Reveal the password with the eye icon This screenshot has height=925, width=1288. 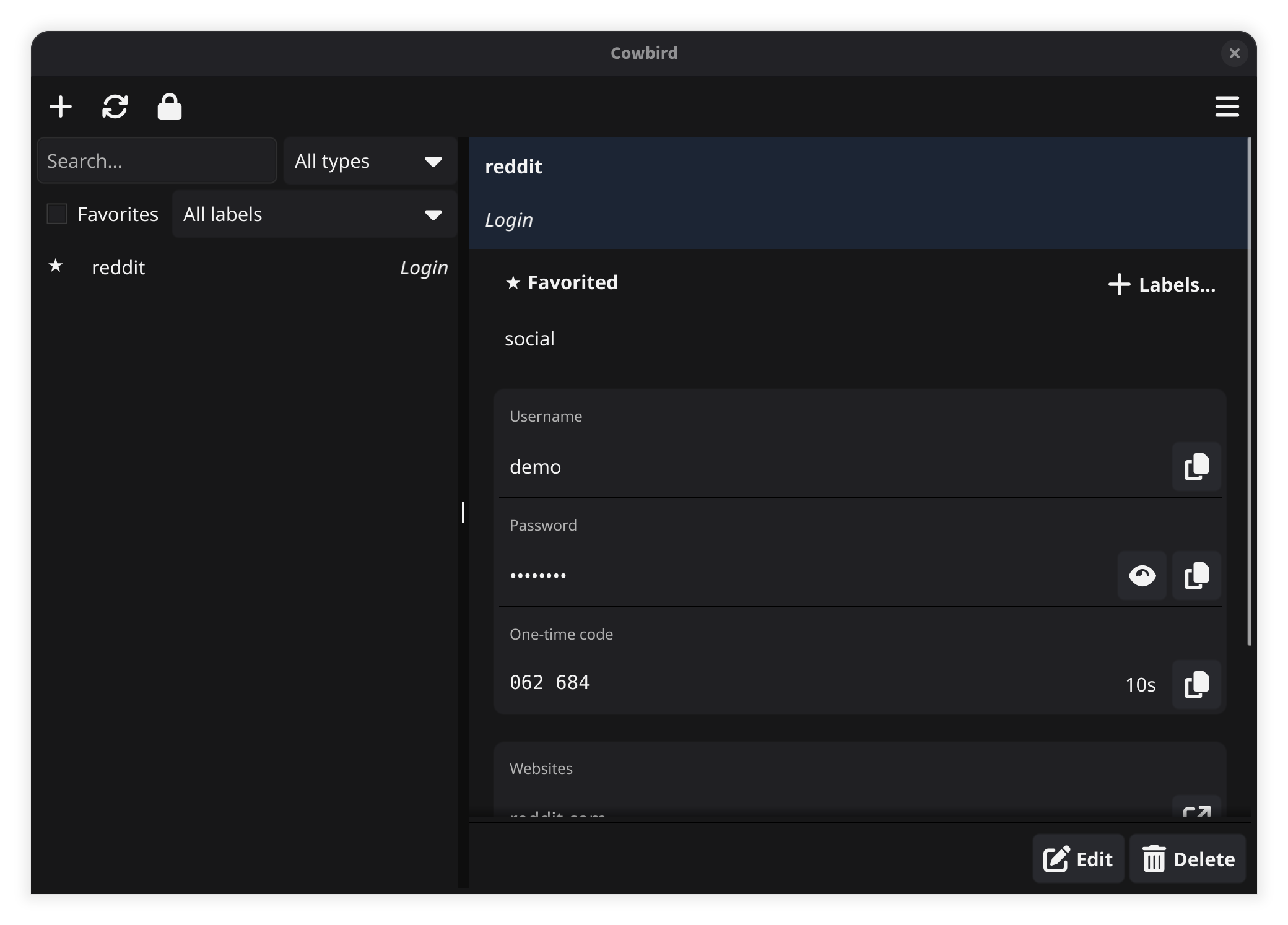click(x=1142, y=576)
